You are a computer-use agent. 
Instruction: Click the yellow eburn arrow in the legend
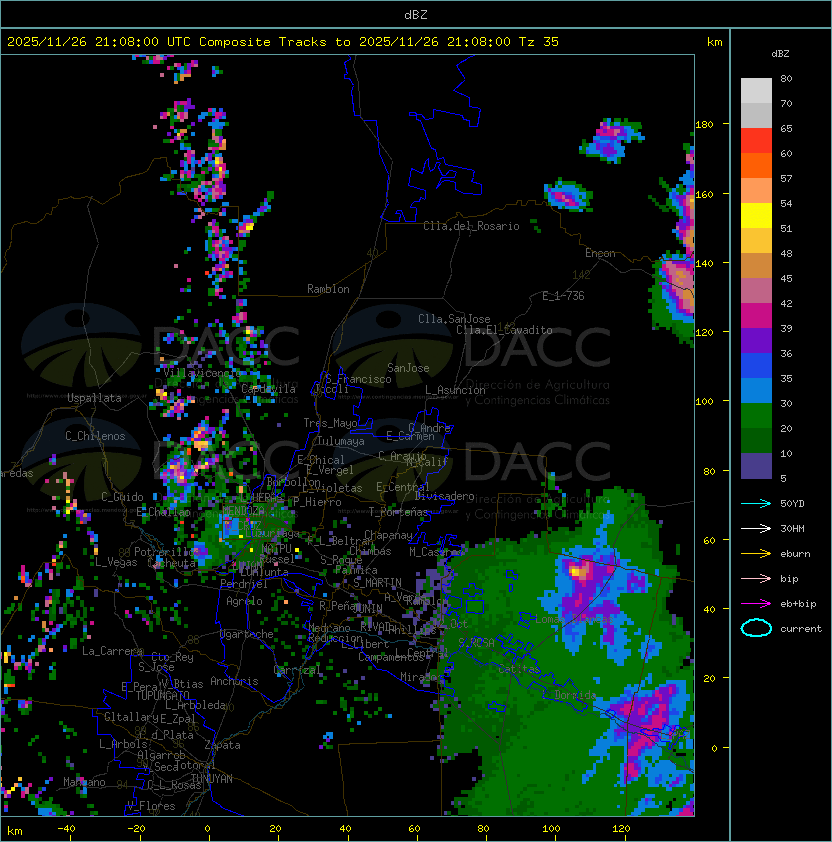(756, 554)
